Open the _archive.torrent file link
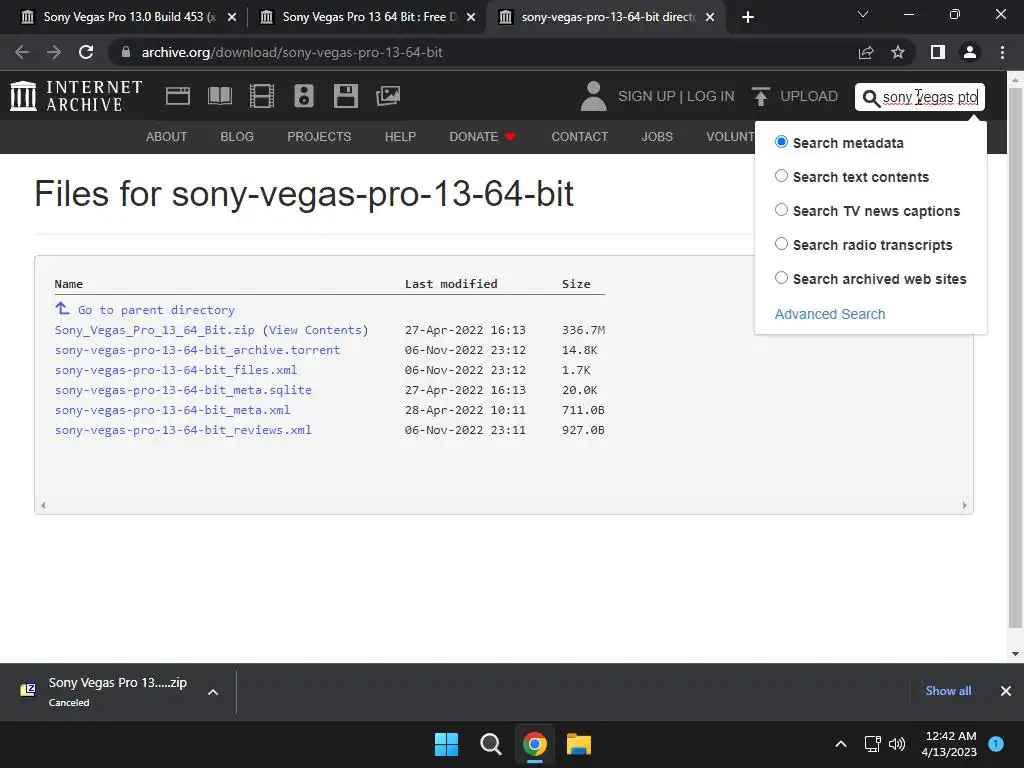The width and height of the screenshot is (1024, 768). pyautogui.click(x=197, y=350)
